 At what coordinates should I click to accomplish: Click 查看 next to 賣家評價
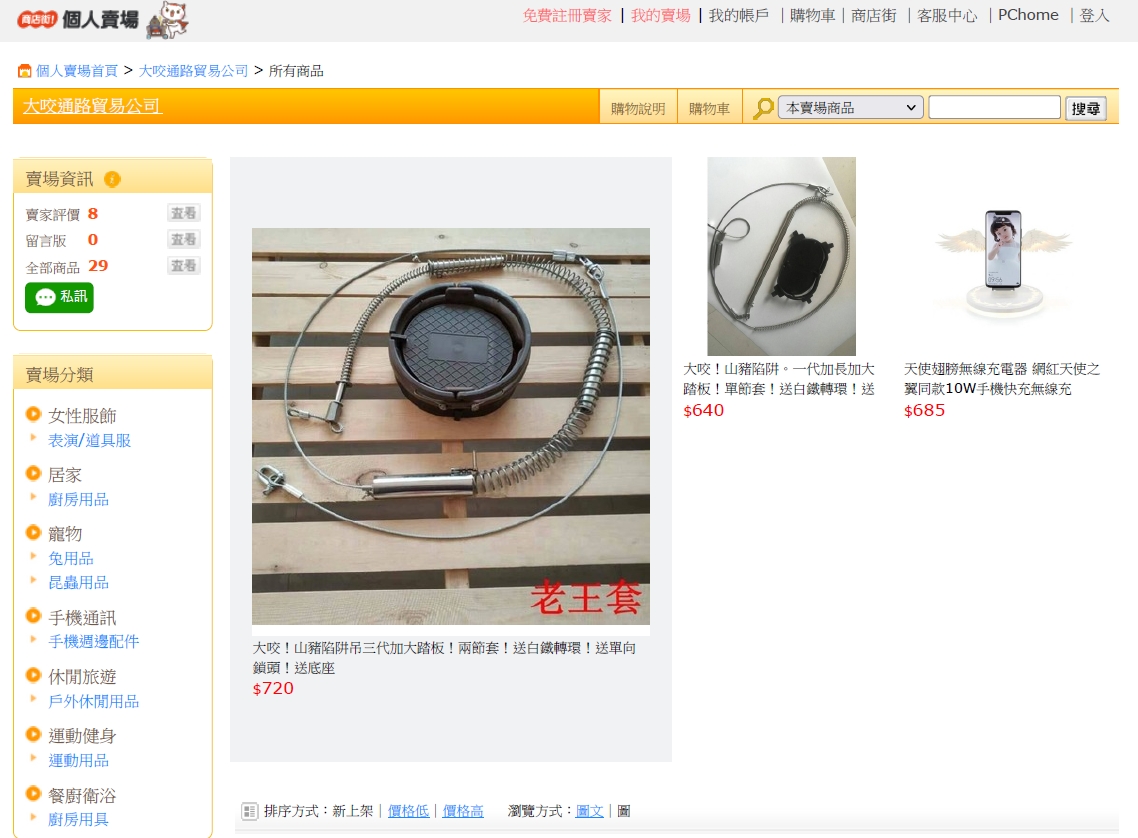[x=183, y=213]
